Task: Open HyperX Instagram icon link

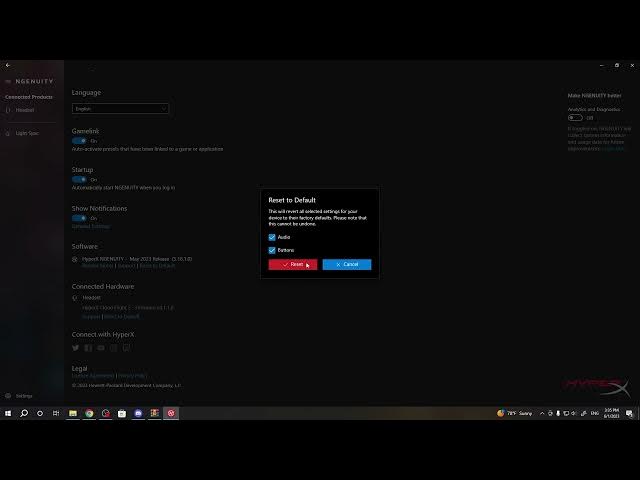Action: tap(113, 348)
